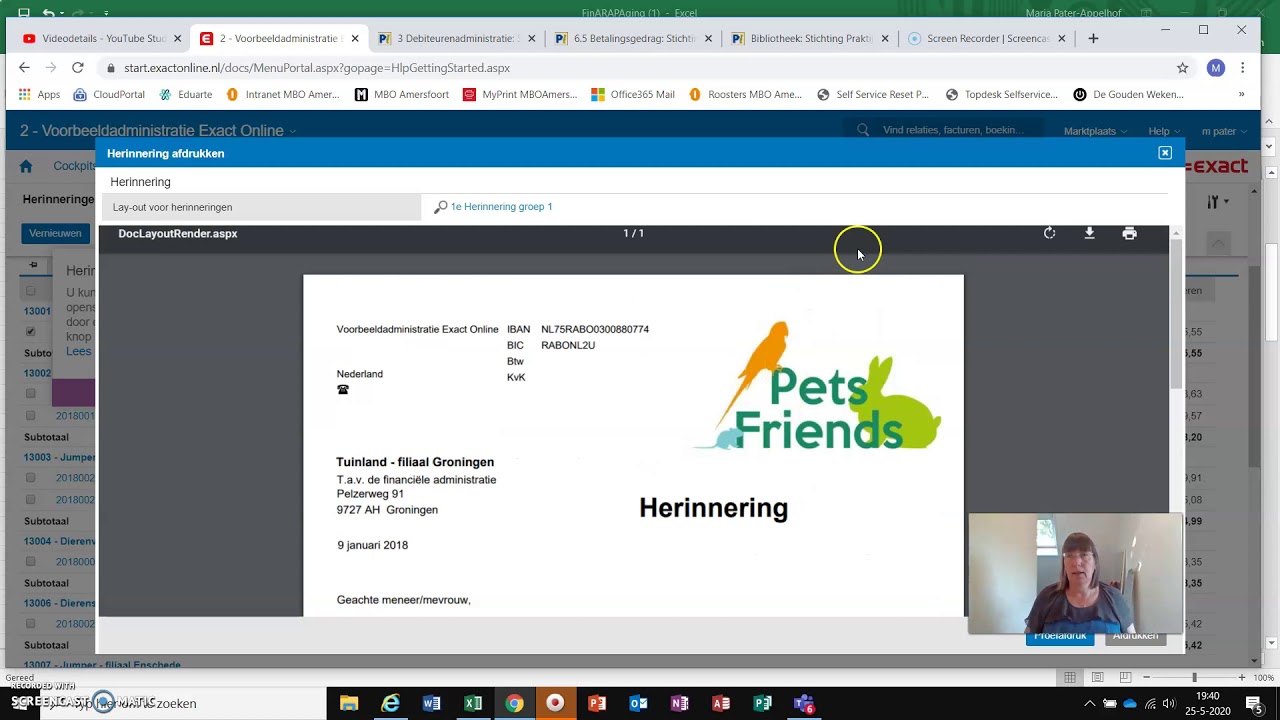Open the volume control in the tray
This screenshot has height=720, width=1280.
click(x=1169, y=703)
